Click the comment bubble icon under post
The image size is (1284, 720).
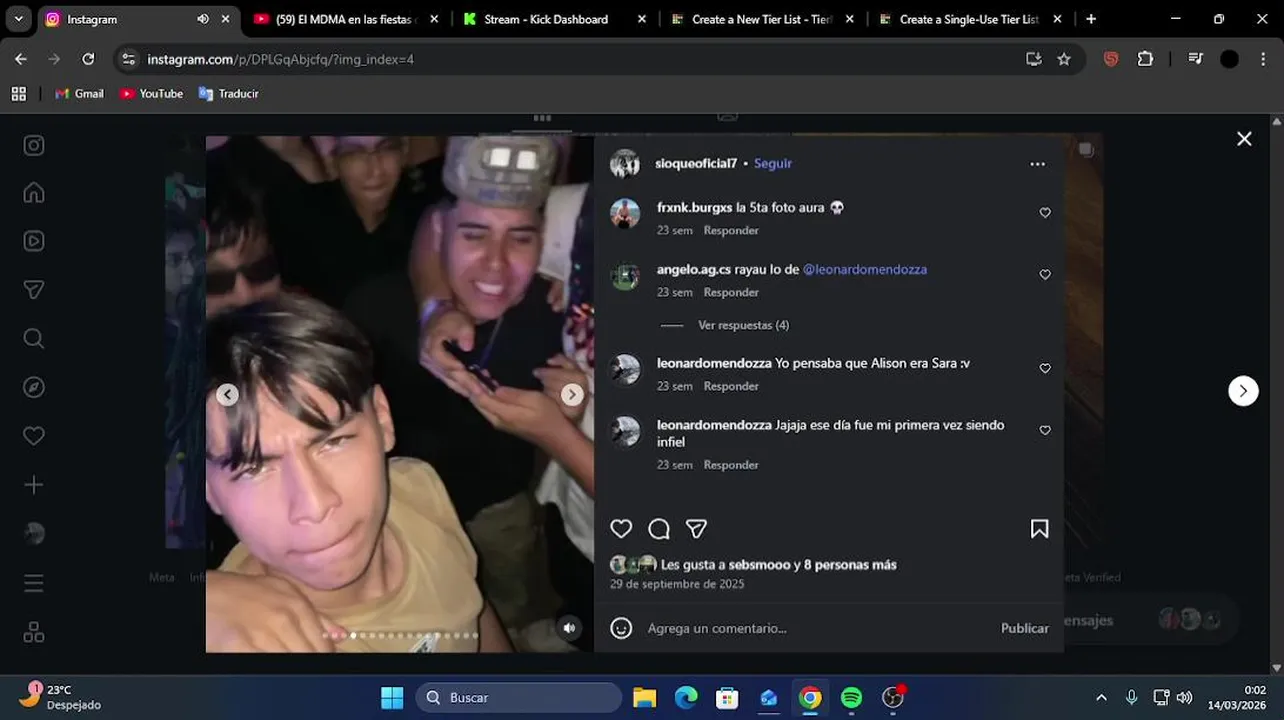click(x=659, y=529)
